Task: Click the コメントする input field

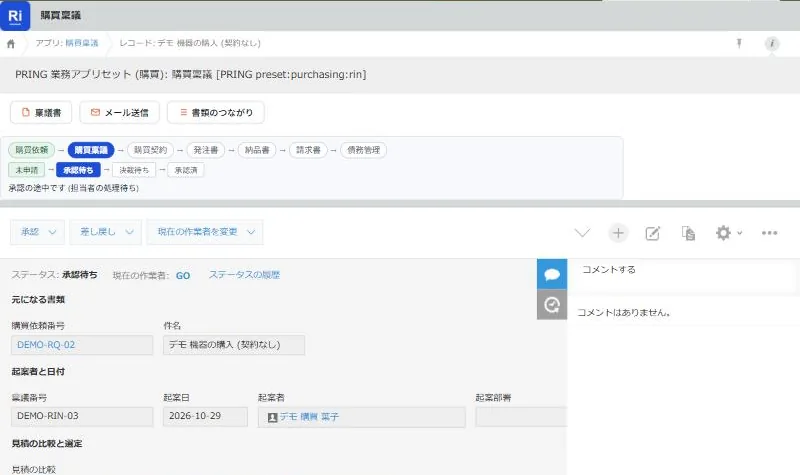Action: coord(683,276)
